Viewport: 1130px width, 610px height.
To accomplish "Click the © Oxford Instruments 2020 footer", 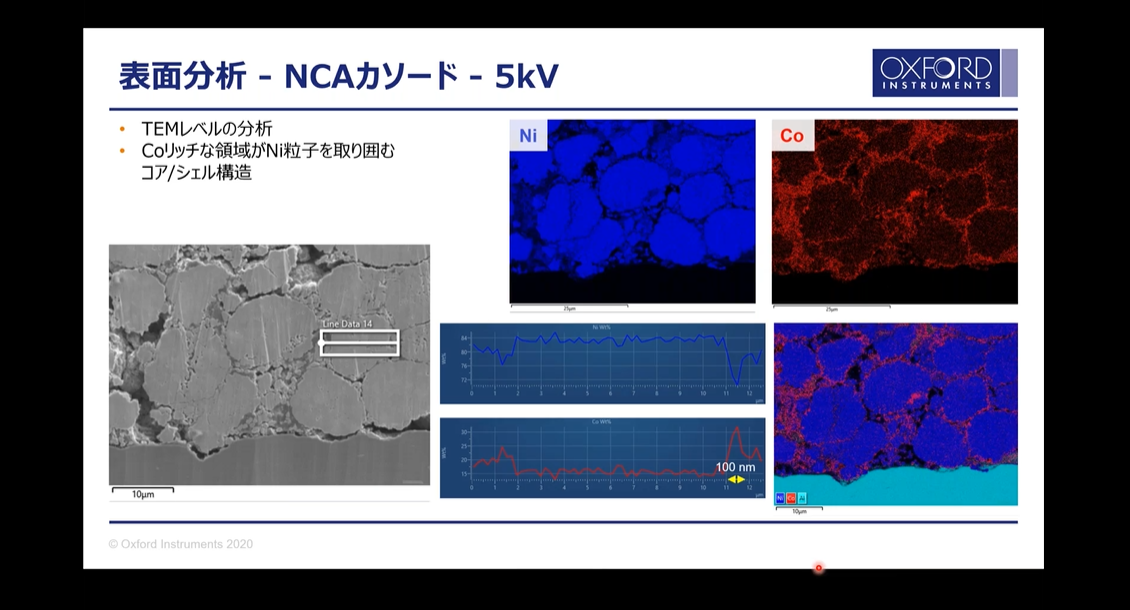I will pyautogui.click(x=181, y=544).
